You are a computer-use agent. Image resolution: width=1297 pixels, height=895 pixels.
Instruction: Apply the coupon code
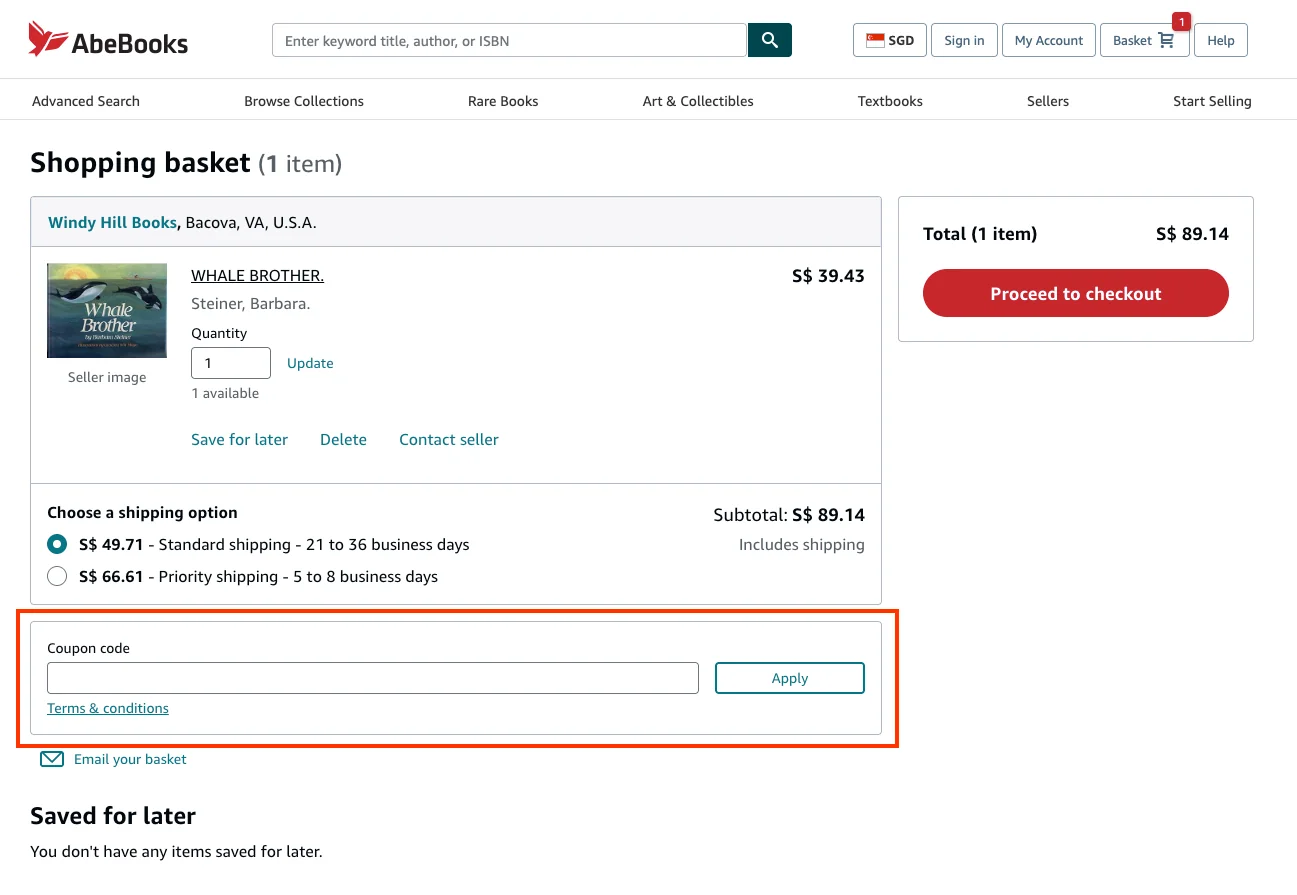[x=790, y=678]
